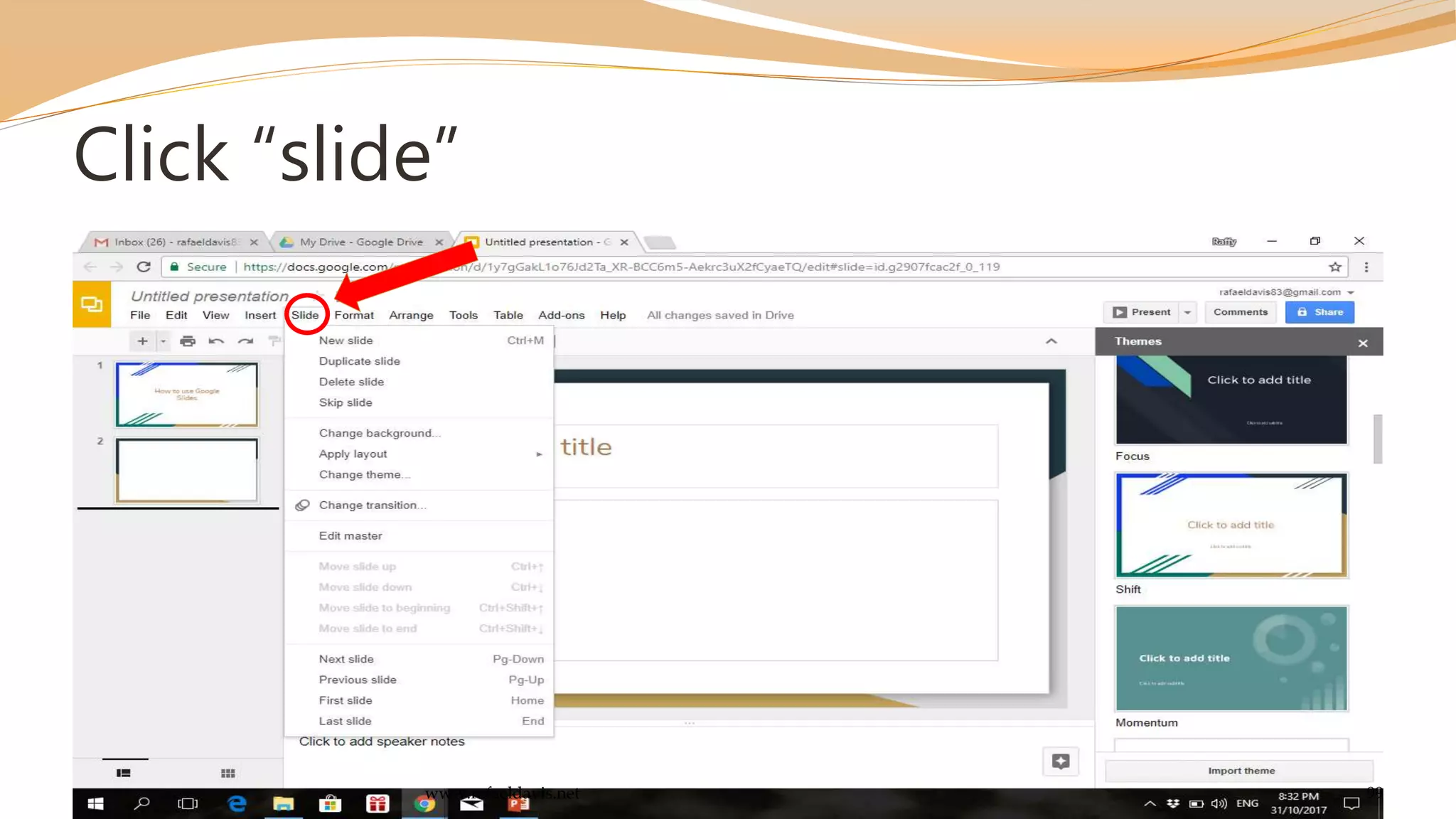Image resolution: width=1456 pixels, height=819 pixels.
Task: Collapse the toolbar with the chevron up
Action: pyautogui.click(x=1051, y=341)
